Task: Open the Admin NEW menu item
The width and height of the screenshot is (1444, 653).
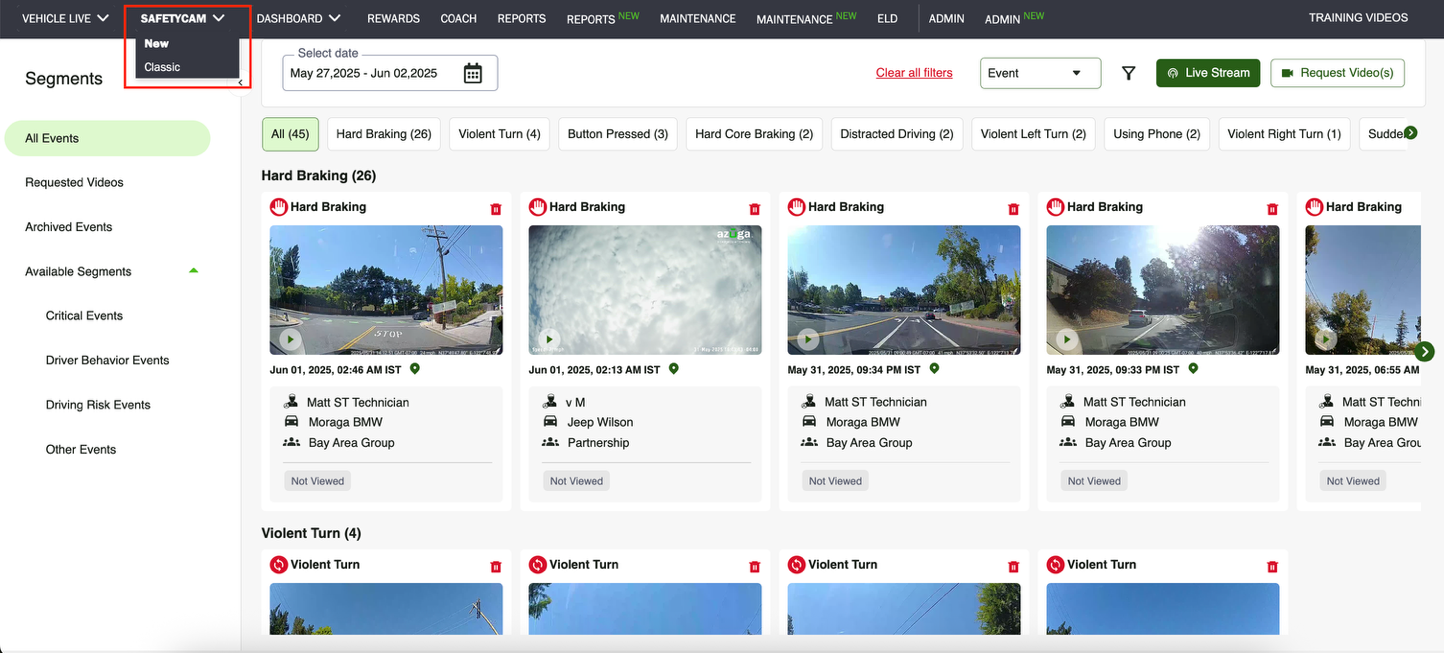Action: 1014,18
